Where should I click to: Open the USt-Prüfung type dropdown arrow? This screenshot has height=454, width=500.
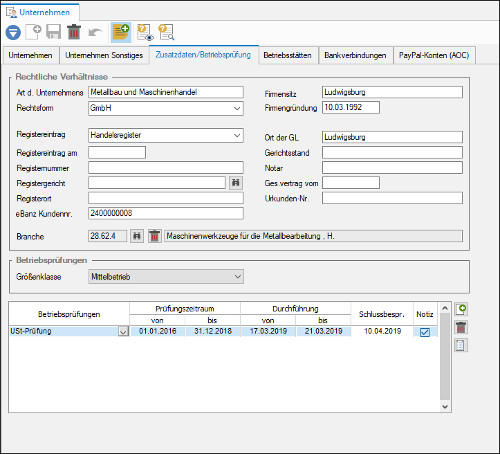[123, 332]
